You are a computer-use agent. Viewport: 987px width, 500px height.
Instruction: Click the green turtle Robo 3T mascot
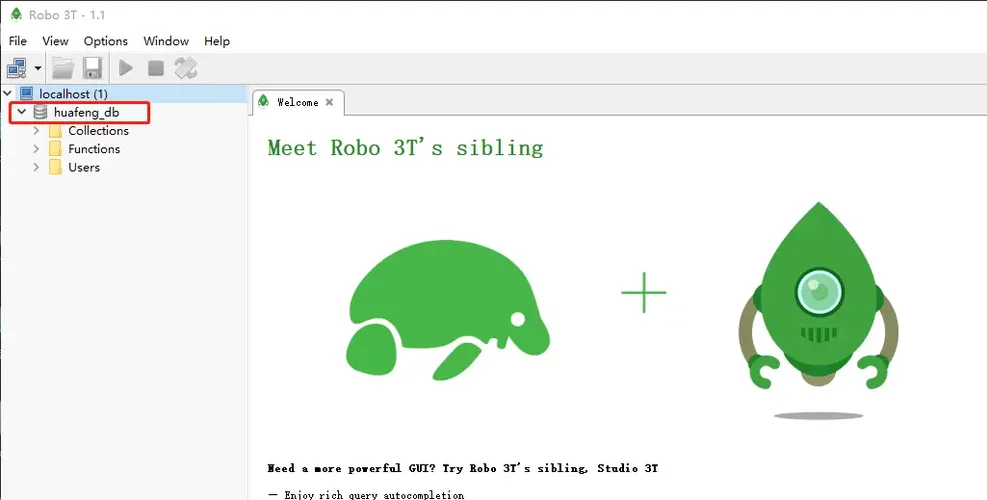pos(448,310)
